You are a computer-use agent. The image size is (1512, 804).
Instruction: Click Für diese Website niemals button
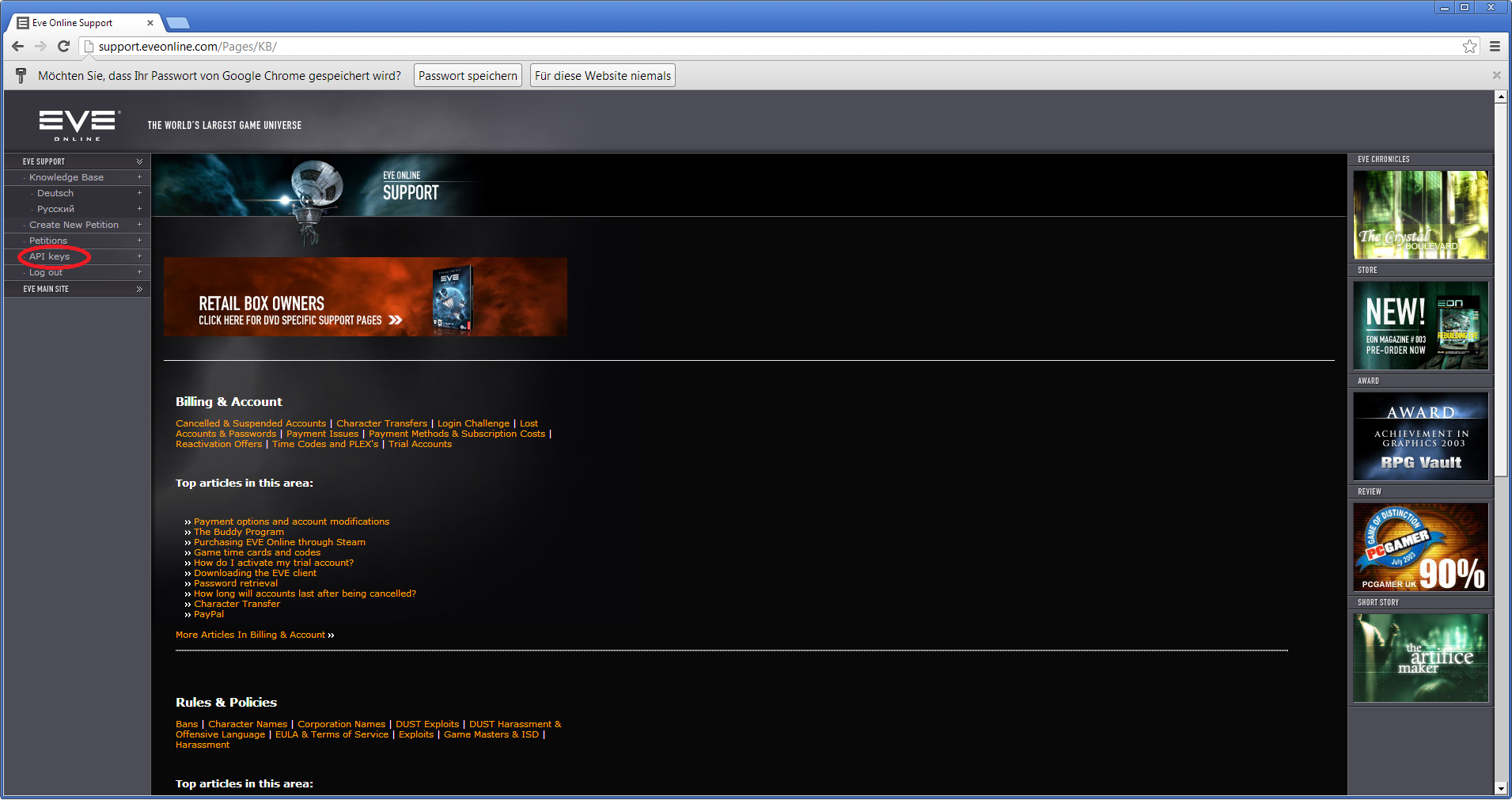tap(602, 76)
